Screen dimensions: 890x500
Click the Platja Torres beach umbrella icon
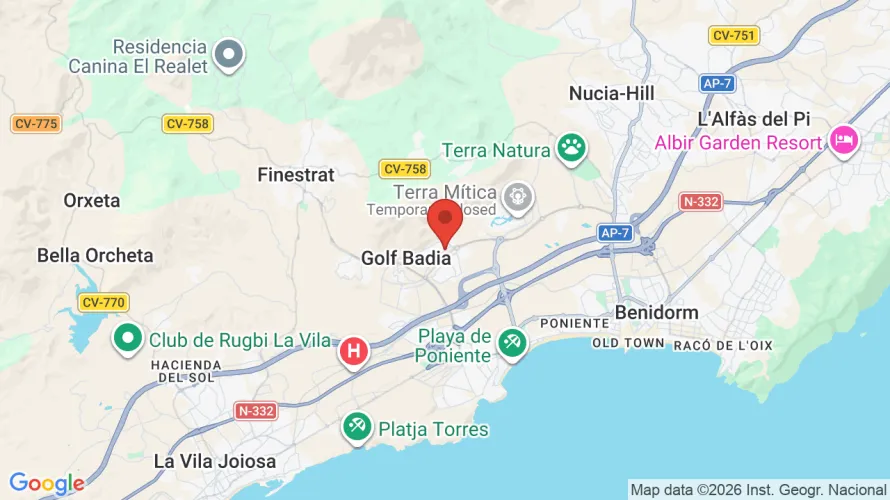pos(357,427)
